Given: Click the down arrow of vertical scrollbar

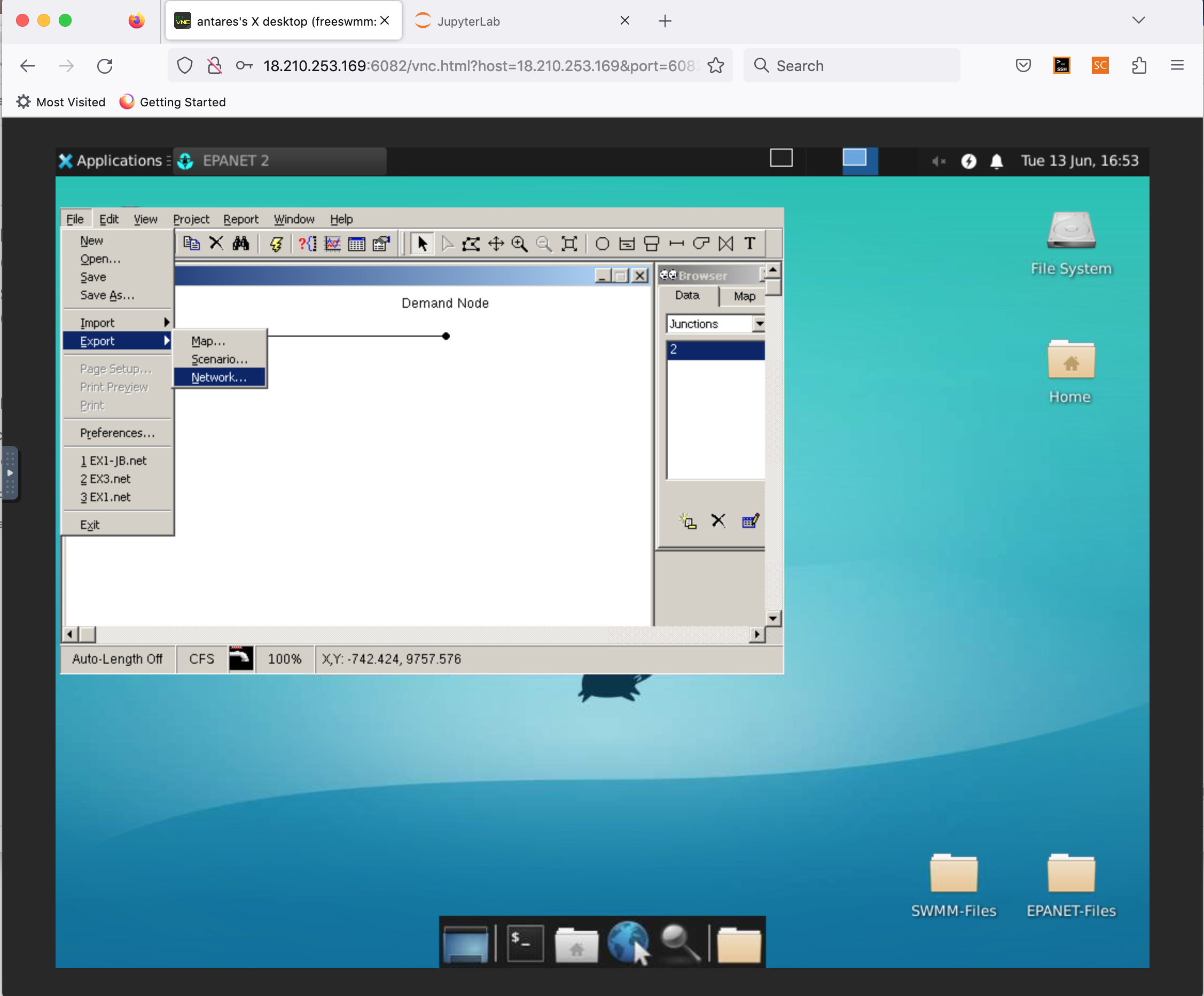Looking at the screenshot, I should pos(773,619).
